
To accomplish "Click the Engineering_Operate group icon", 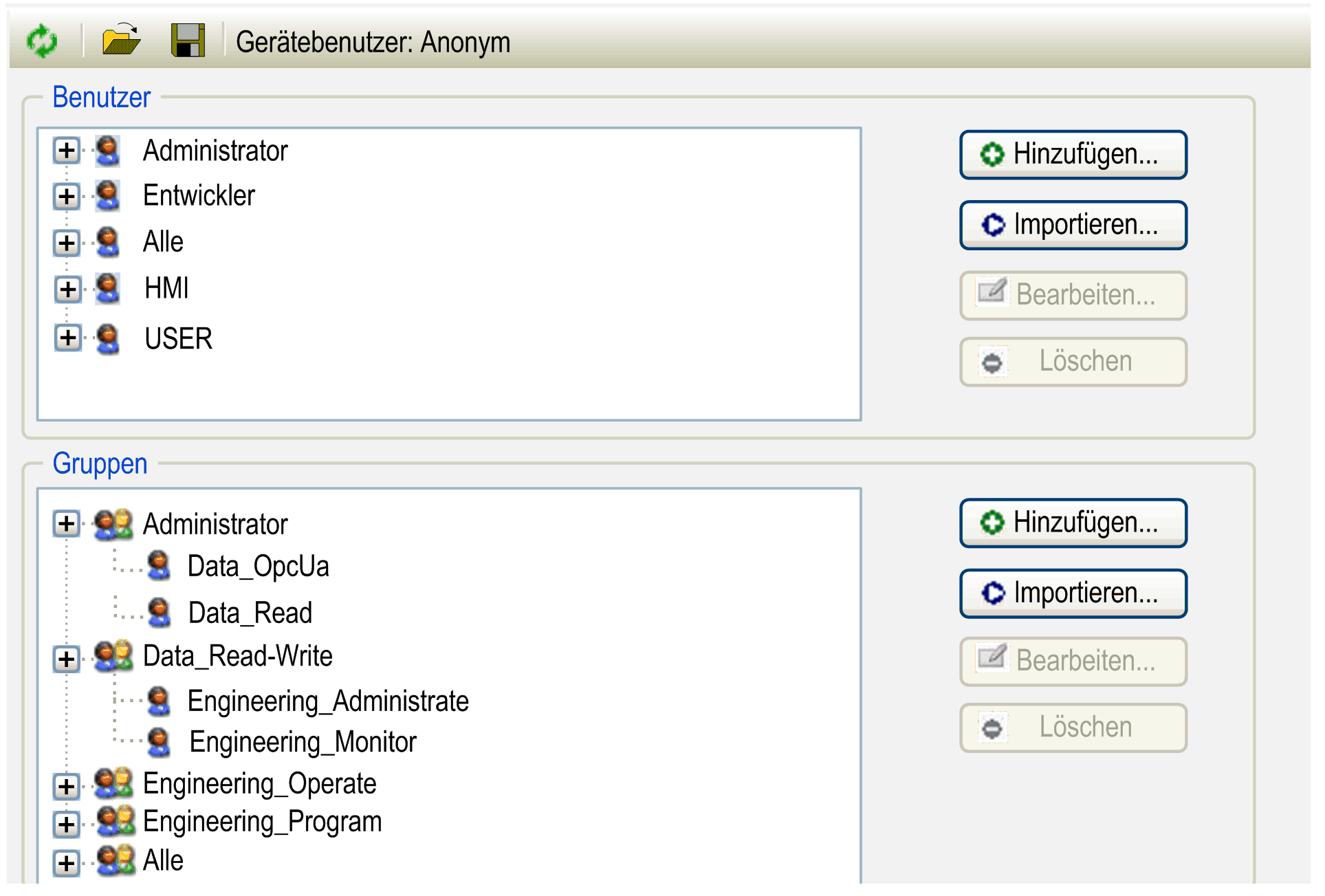I will coord(113,784).
